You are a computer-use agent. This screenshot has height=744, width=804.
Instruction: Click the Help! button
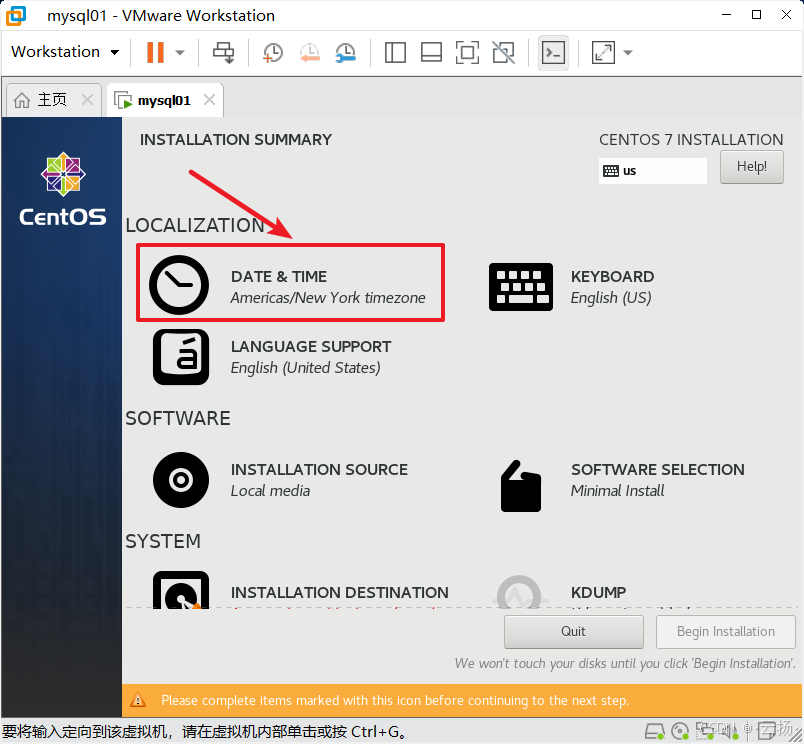click(751, 167)
